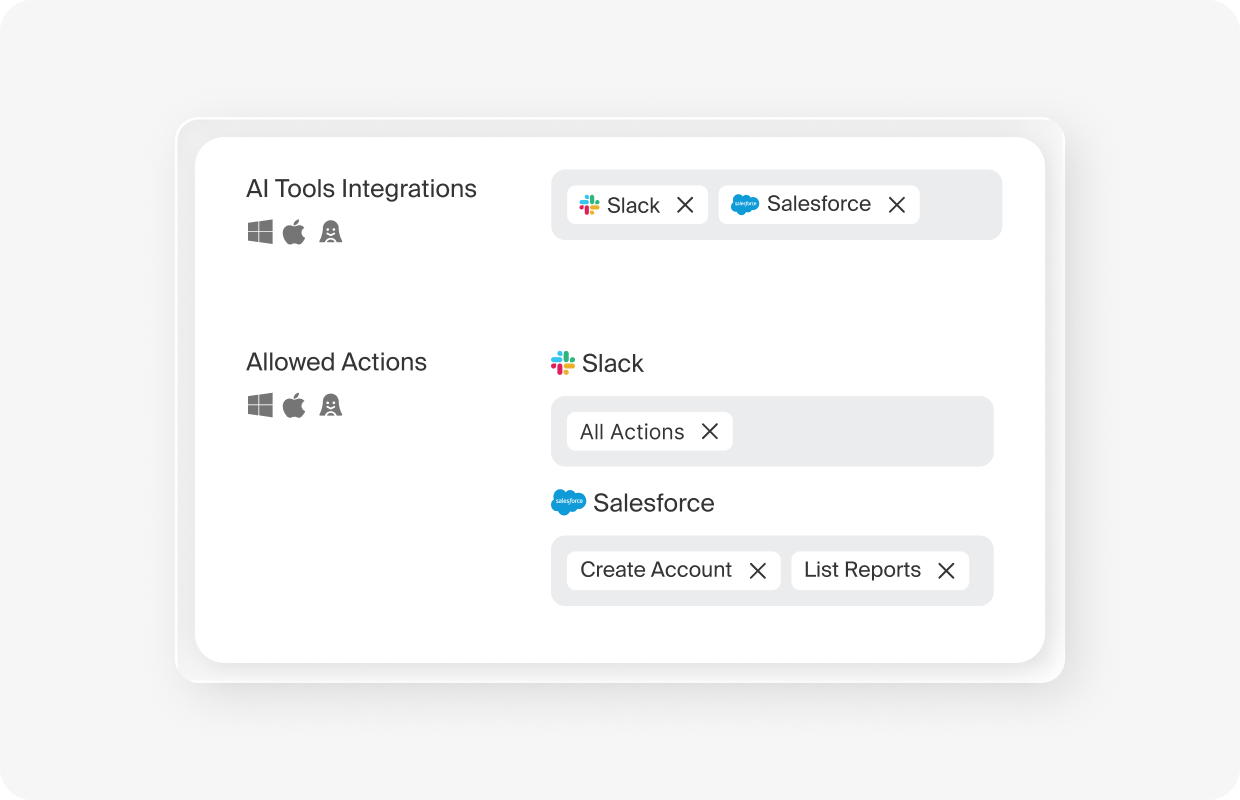The image size is (1240, 800).
Task: Remove the Slack integration tag
Action: [x=685, y=205]
